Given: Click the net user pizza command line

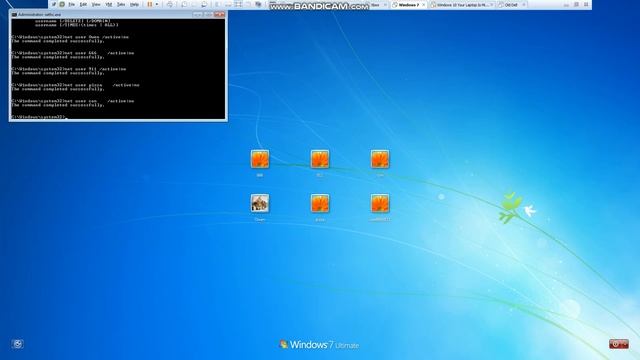Looking at the screenshot, I should [x=76, y=85].
